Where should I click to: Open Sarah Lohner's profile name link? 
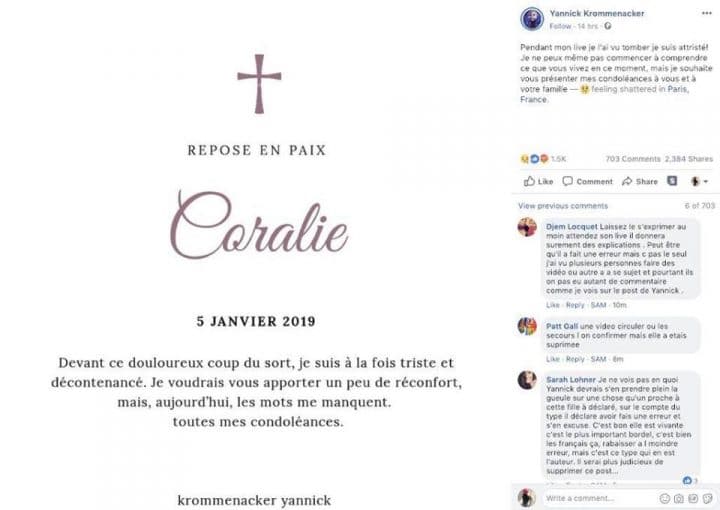(571, 380)
